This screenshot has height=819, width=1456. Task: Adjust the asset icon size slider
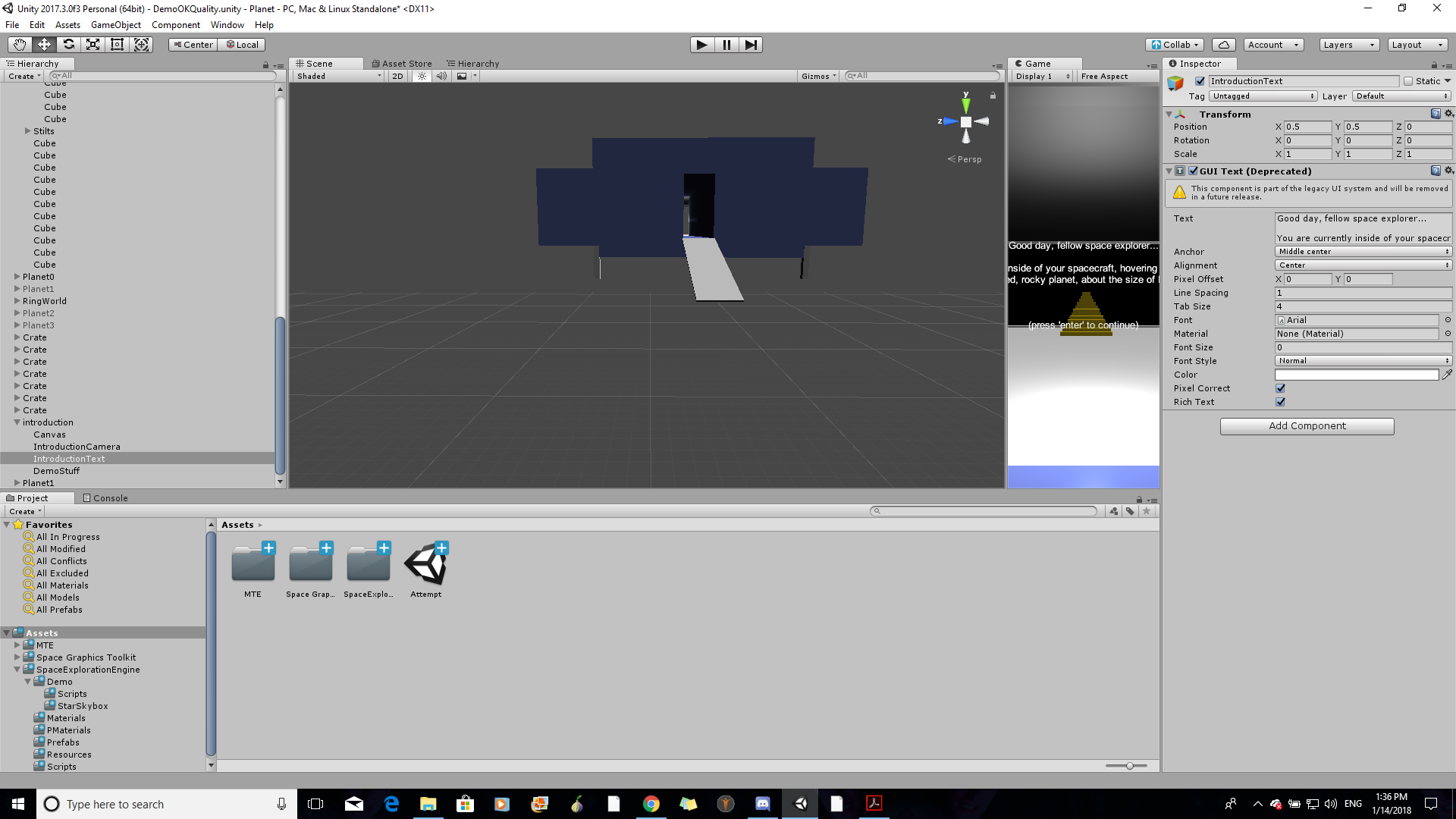pyautogui.click(x=1129, y=766)
